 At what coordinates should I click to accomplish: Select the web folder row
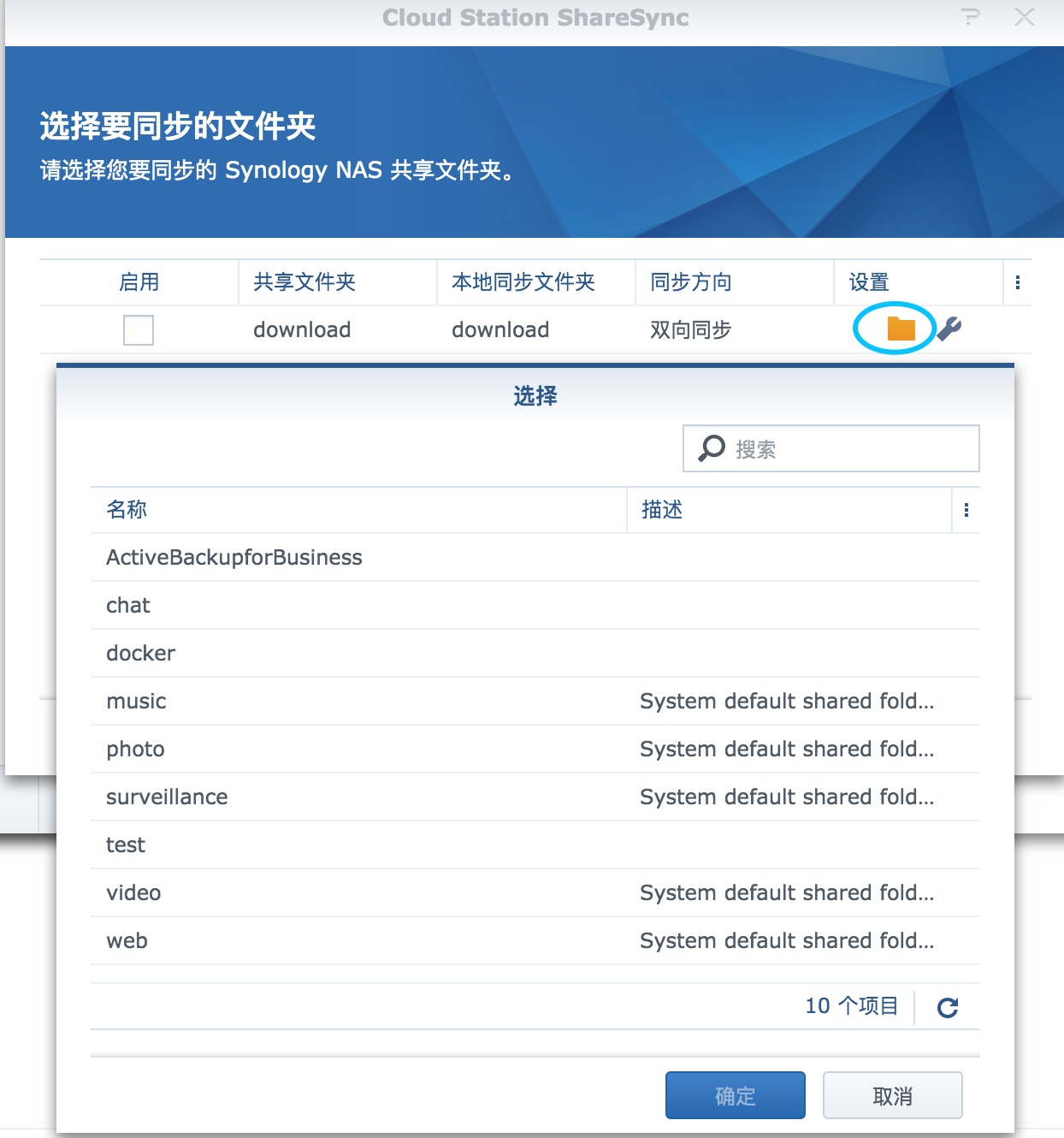tap(535, 941)
